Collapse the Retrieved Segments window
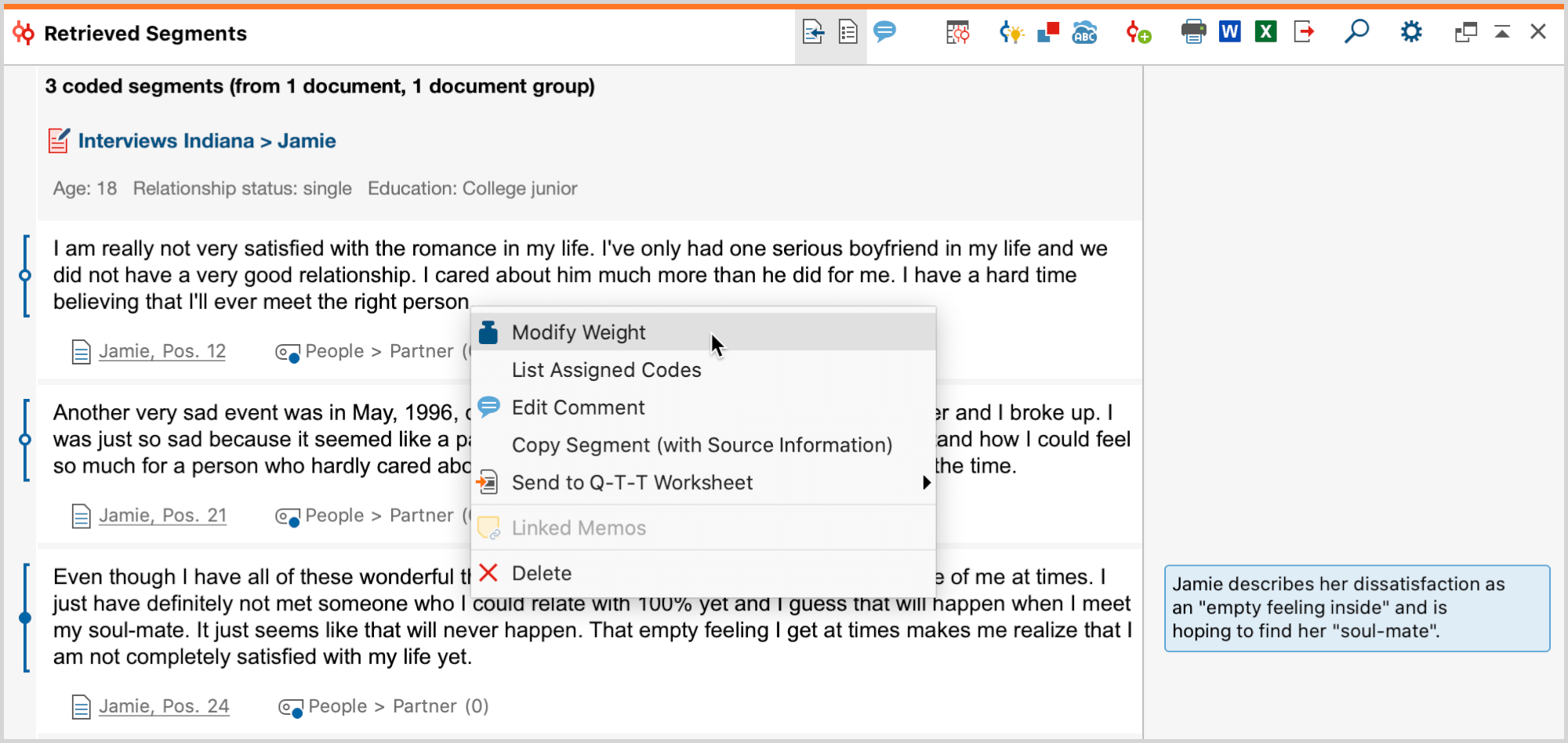The width and height of the screenshot is (1568, 743). [1502, 32]
